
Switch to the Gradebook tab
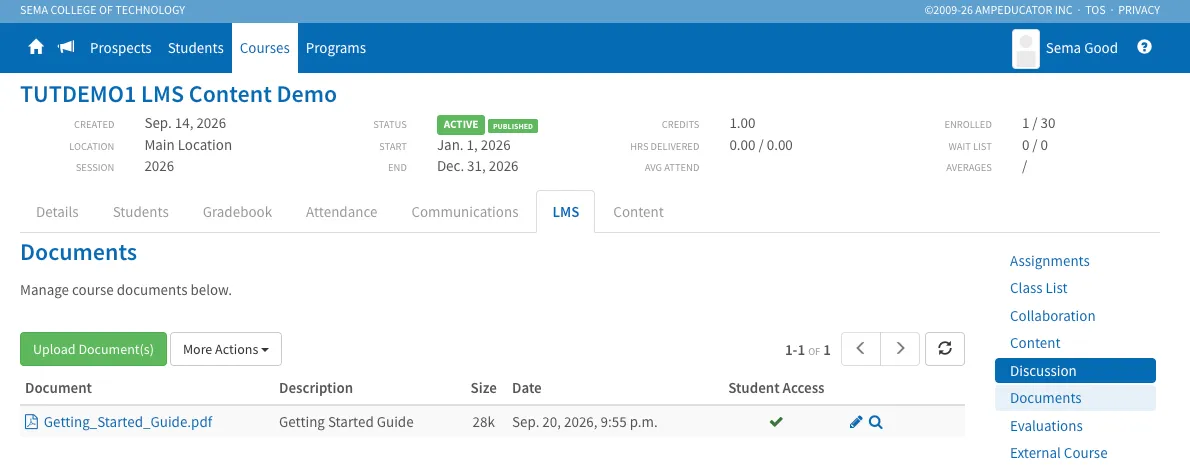[x=237, y=212]
